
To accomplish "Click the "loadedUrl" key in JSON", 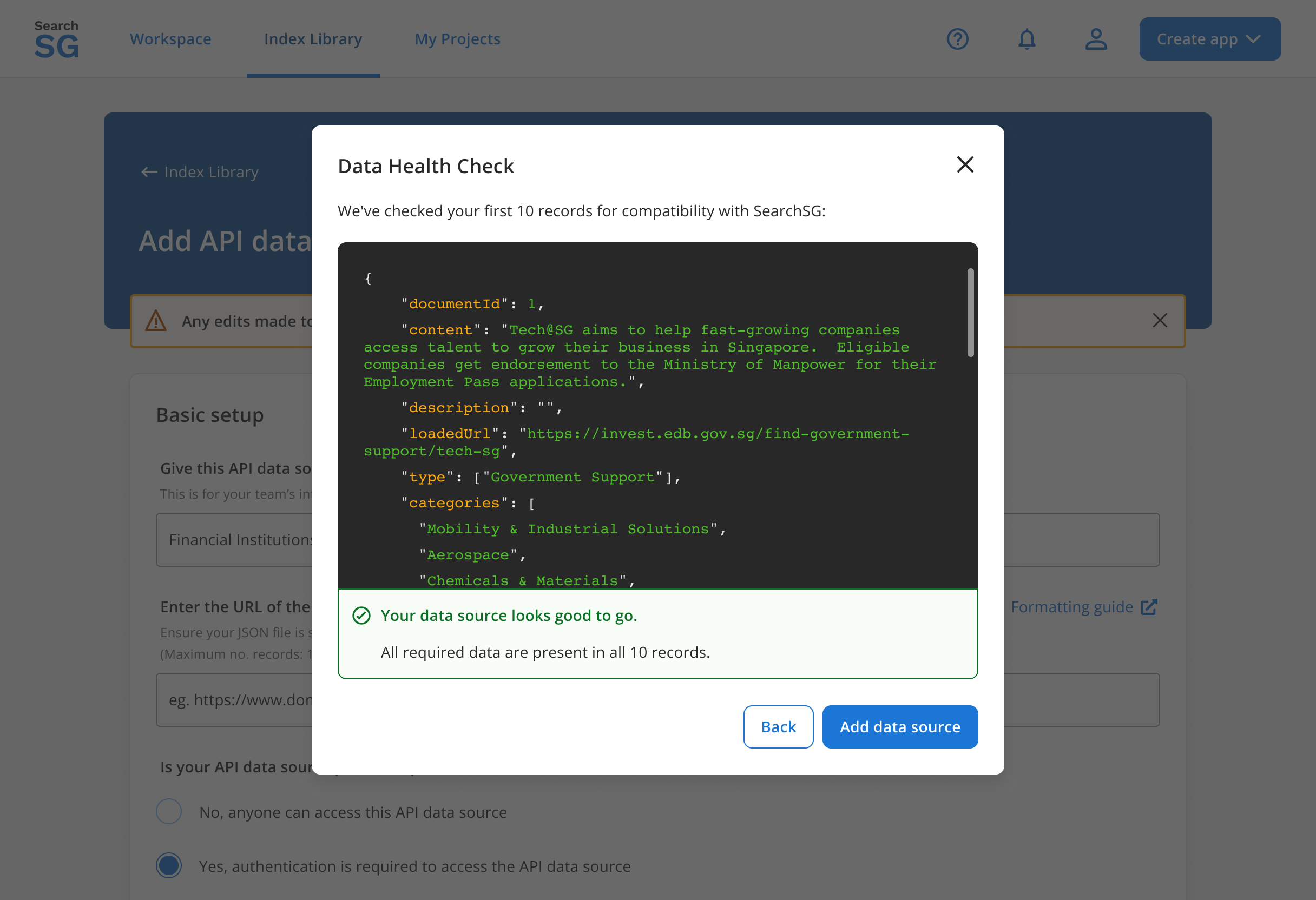I will coord(449,434).
